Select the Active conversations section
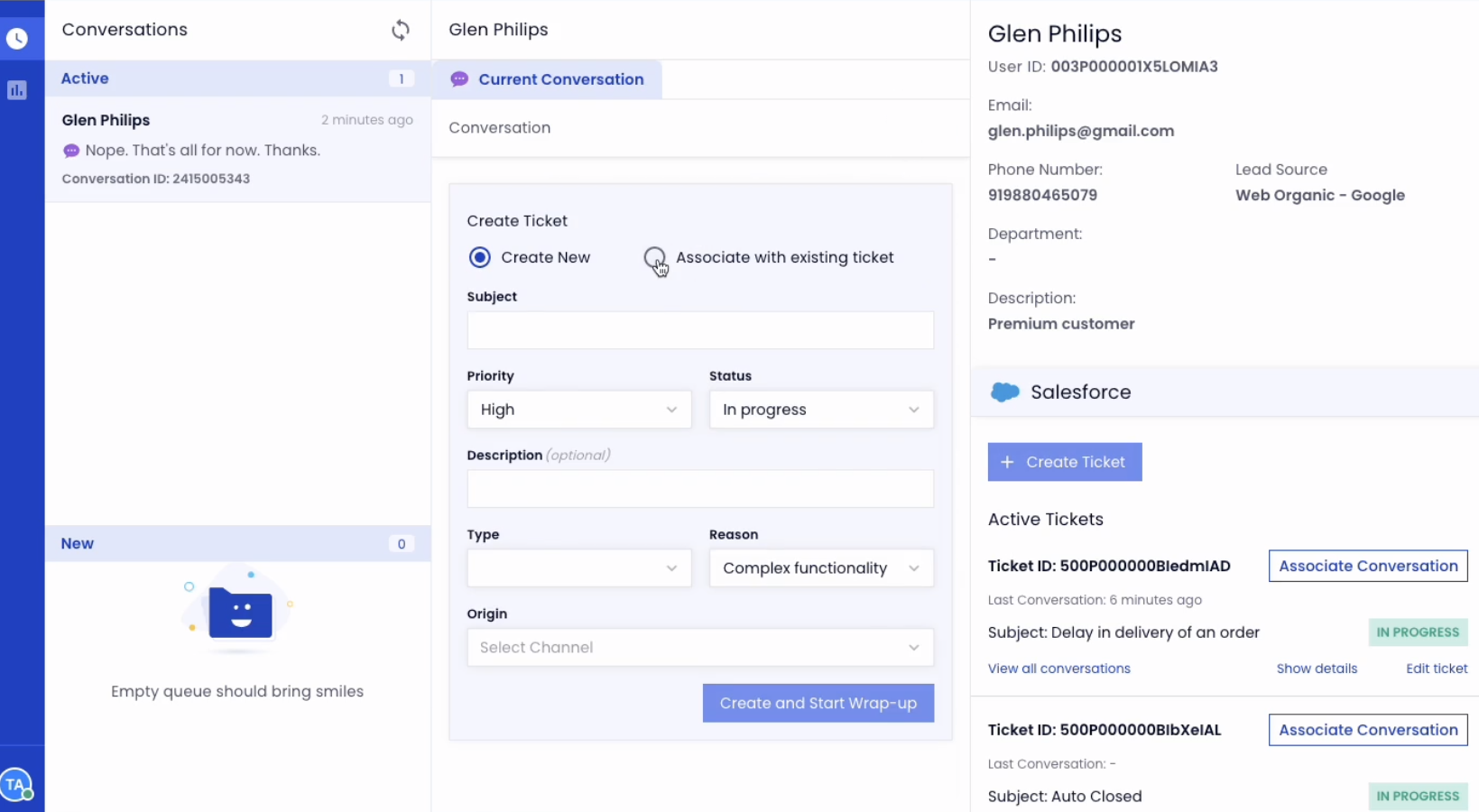Viewport: 1479px width, 812px height. 237,78
